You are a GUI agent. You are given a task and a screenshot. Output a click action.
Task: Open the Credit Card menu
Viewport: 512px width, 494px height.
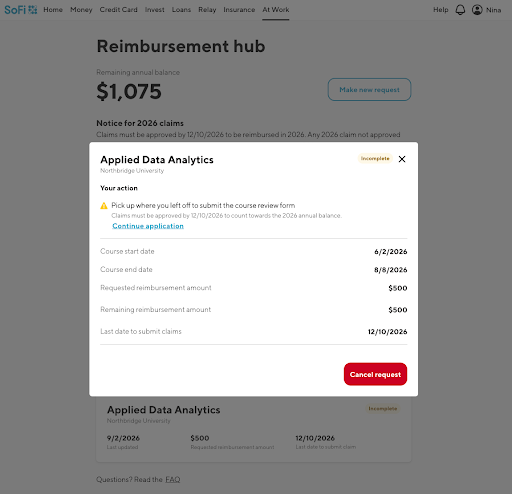tap(118, 10)
